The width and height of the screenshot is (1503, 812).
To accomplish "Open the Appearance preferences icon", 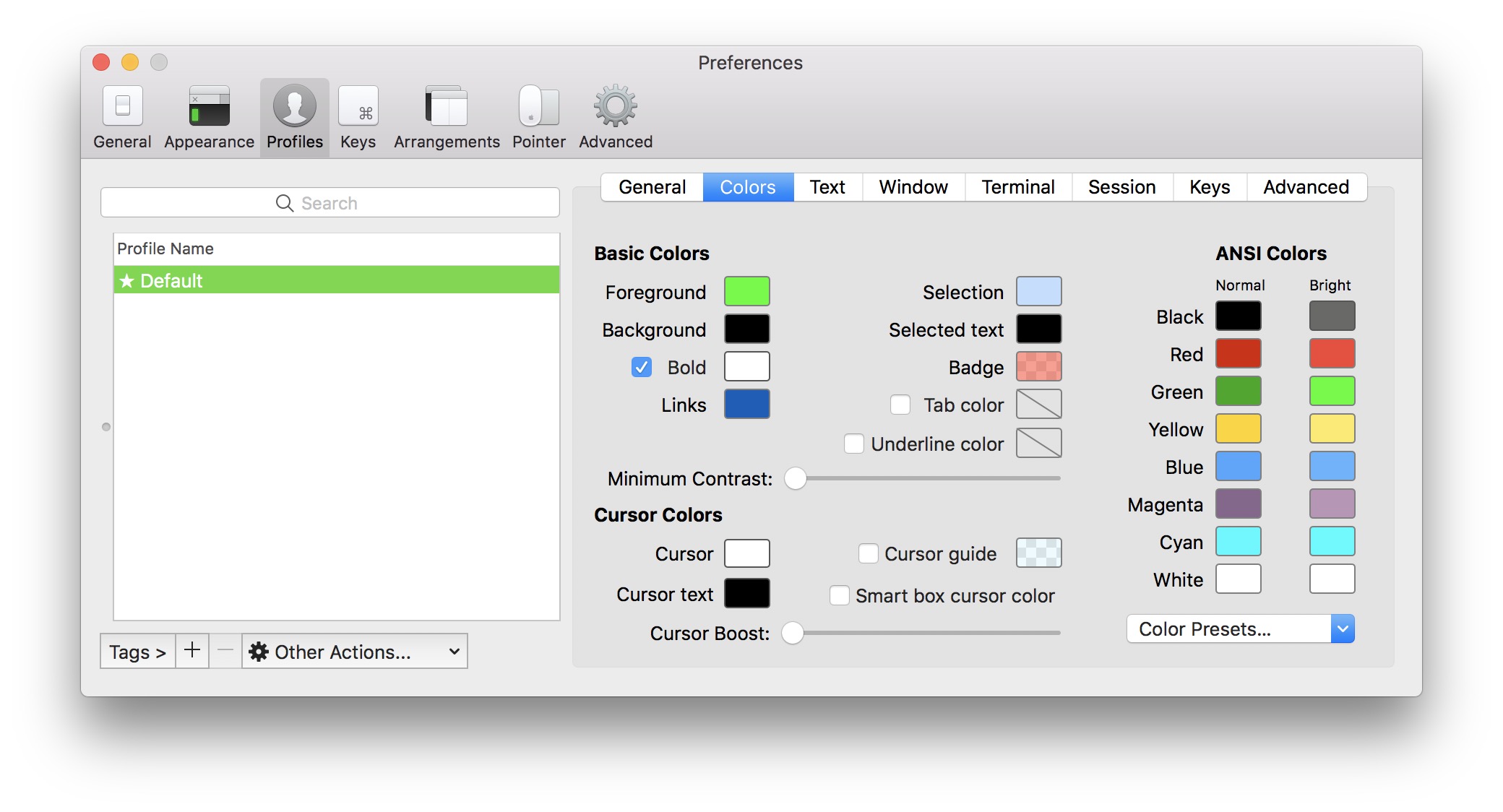I will pos(209,107).
